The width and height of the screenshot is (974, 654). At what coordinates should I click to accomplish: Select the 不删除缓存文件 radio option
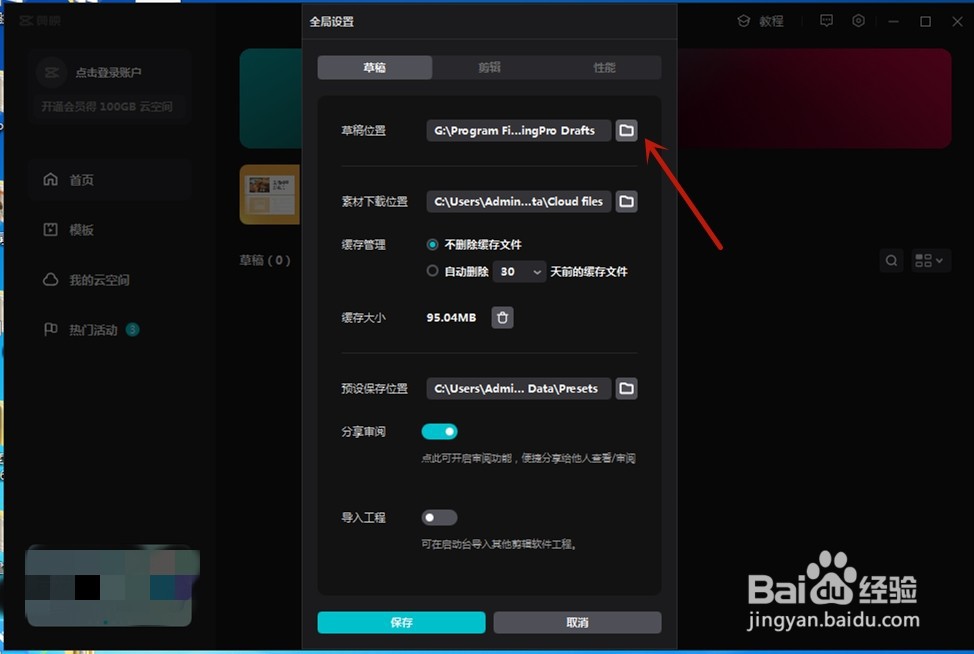coord(431,244)
